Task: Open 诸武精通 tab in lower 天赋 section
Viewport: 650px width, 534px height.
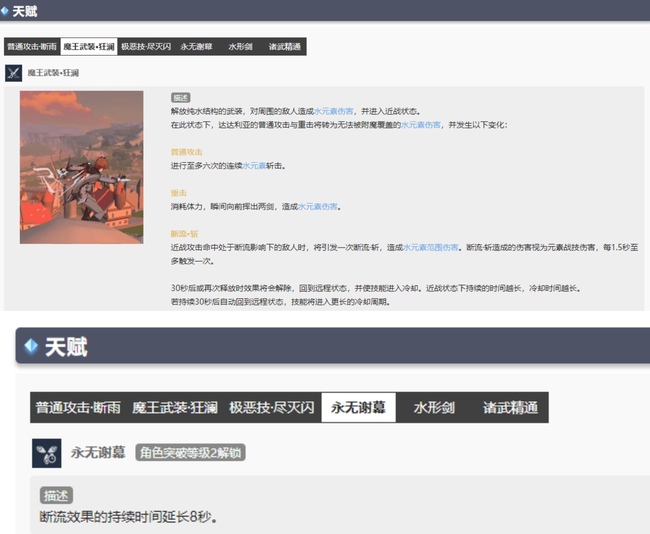Action: click(510, 408)
